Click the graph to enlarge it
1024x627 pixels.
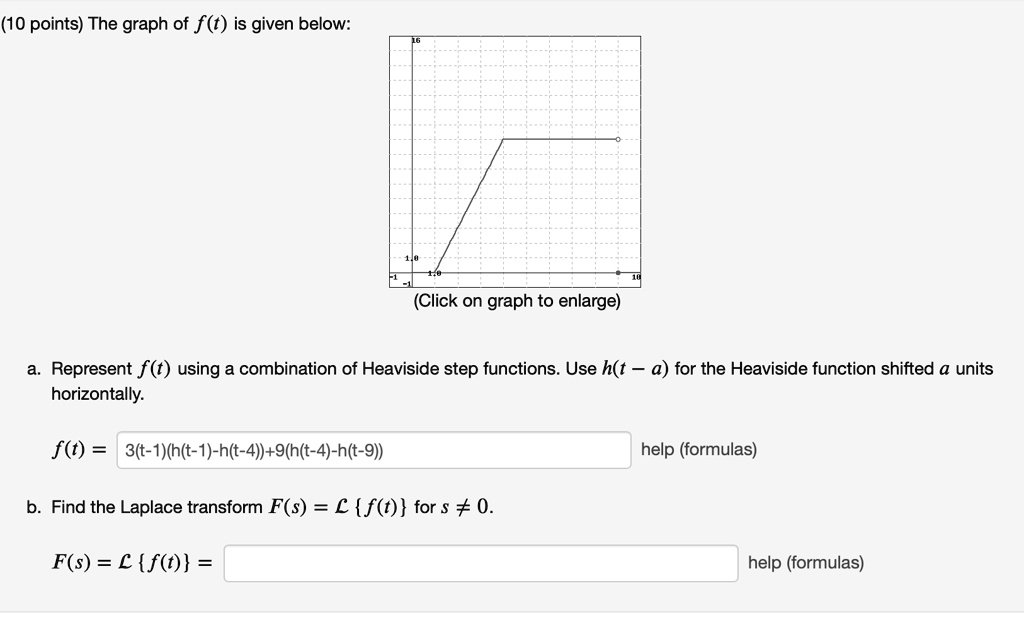point(514,160)
